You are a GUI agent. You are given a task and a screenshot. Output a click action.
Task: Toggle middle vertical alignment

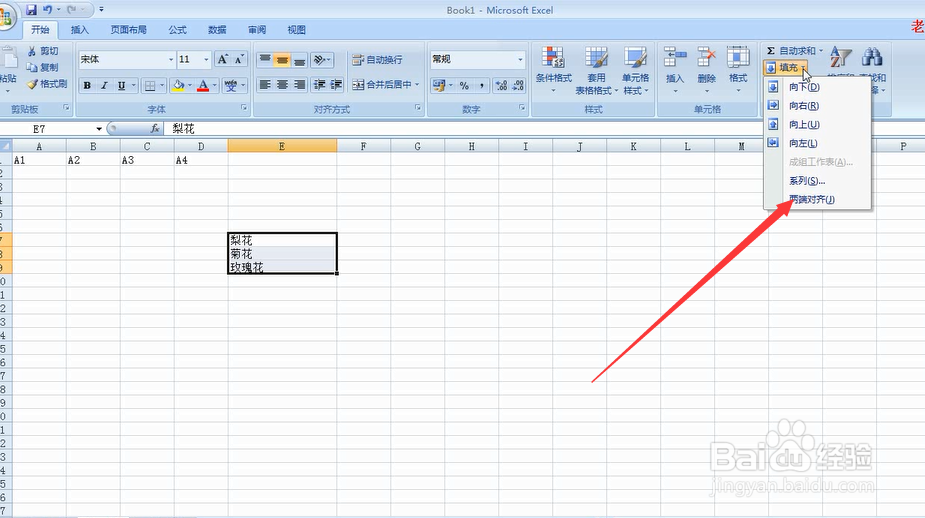pos(283,60)
